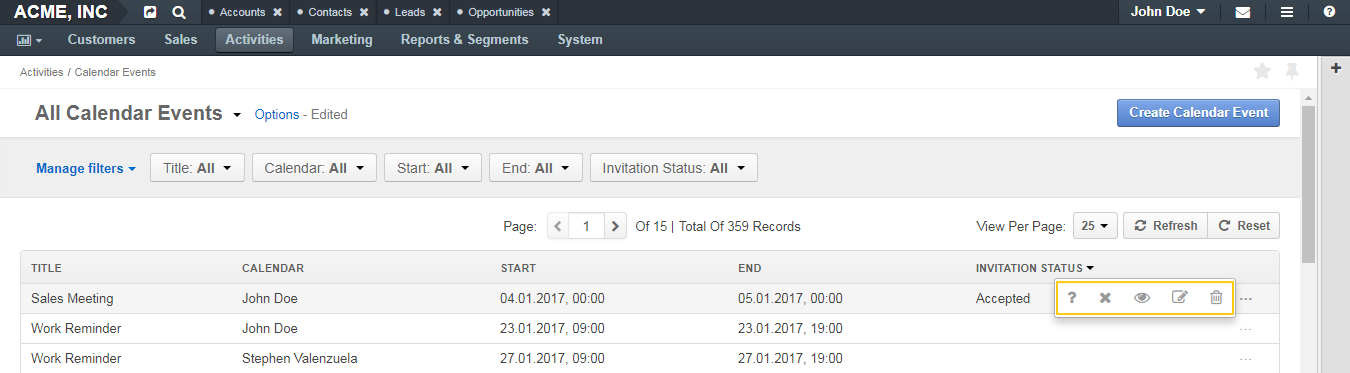Expand the Invitation Status: All filter
This screenshot has width=1350, height=373.
pos(674,168)
